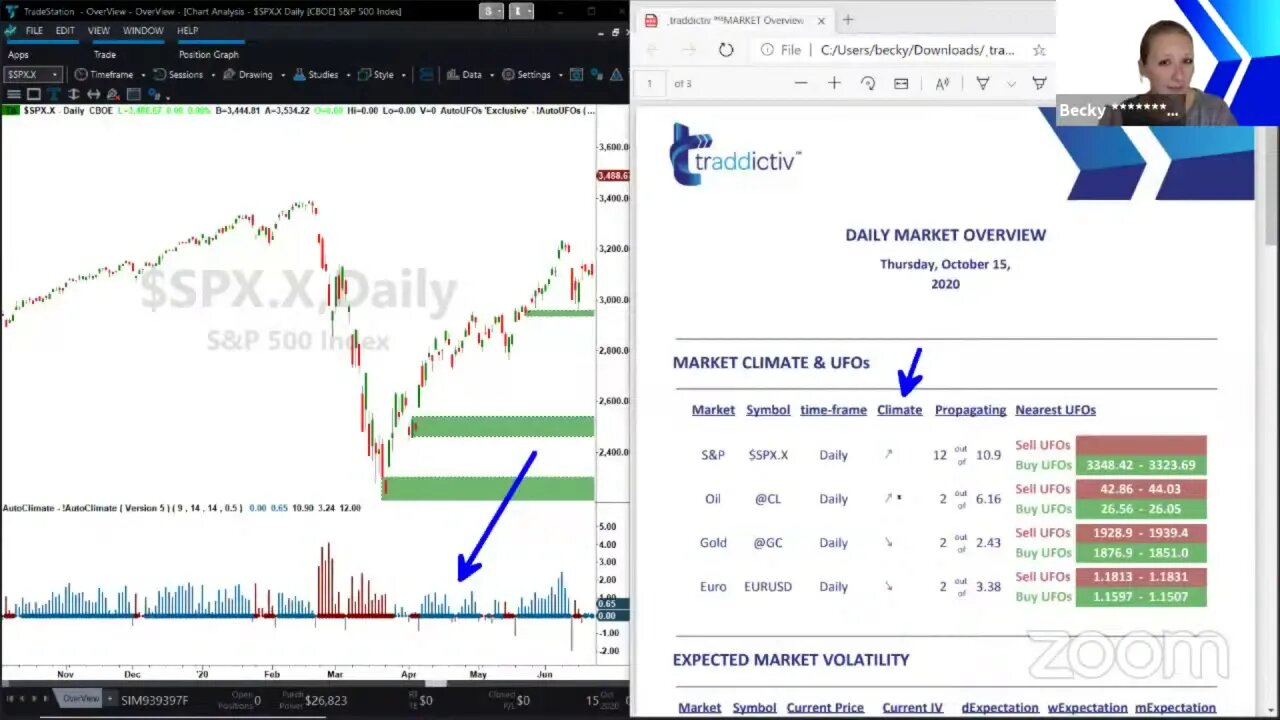Click the PDF page number field

click(x=650, y=83)
